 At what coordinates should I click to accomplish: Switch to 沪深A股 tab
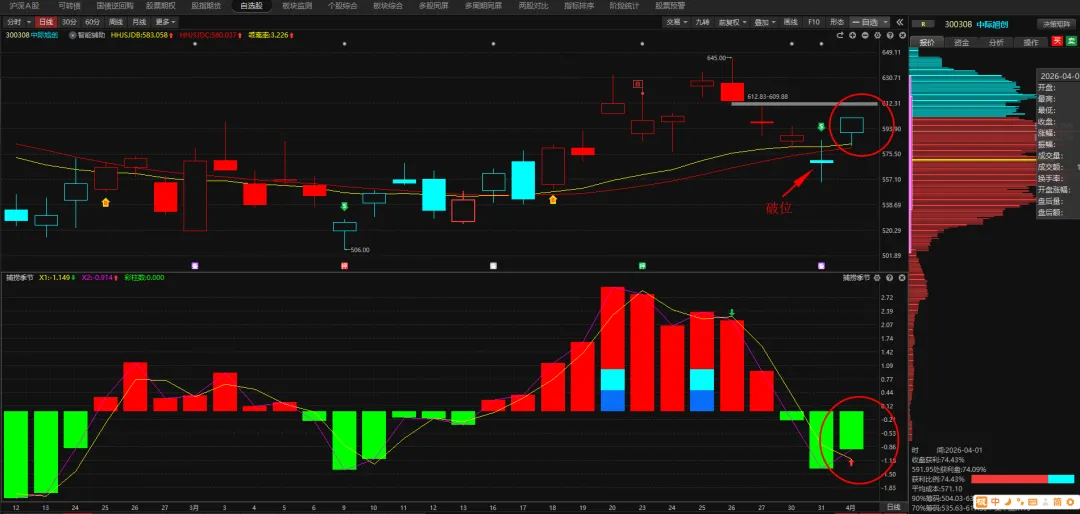pyautogui.click(x=25, y=6)
